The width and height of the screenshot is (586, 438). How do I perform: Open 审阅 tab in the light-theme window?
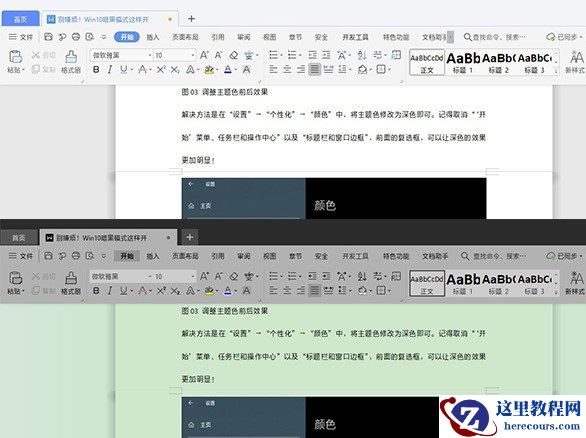[x=244, y=37]
